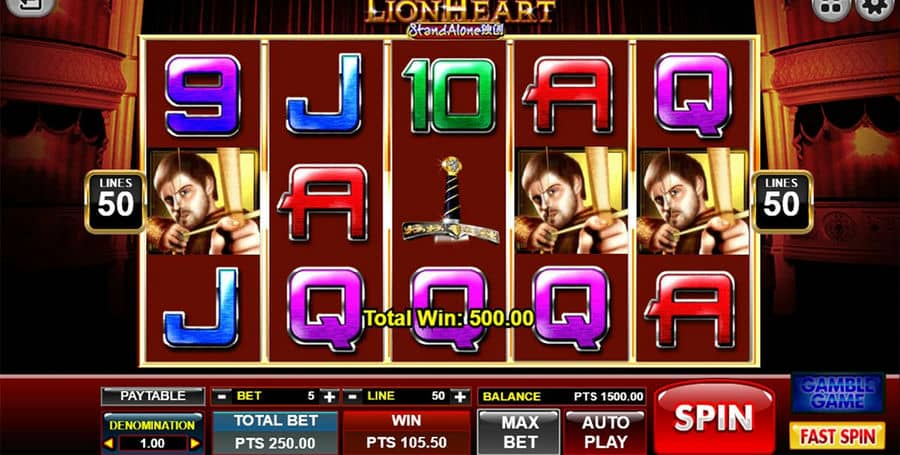The height and width of the screenshot is (455, 900).
Task: Click the left Lines 50 badge
Action: 115,202
